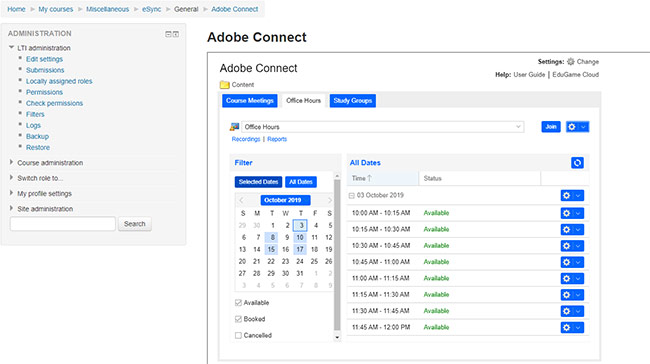The width and height of the screenshot is (650, 364).
Task: Collapse the LTI administration tree node
Action: [x=12, y=47]
